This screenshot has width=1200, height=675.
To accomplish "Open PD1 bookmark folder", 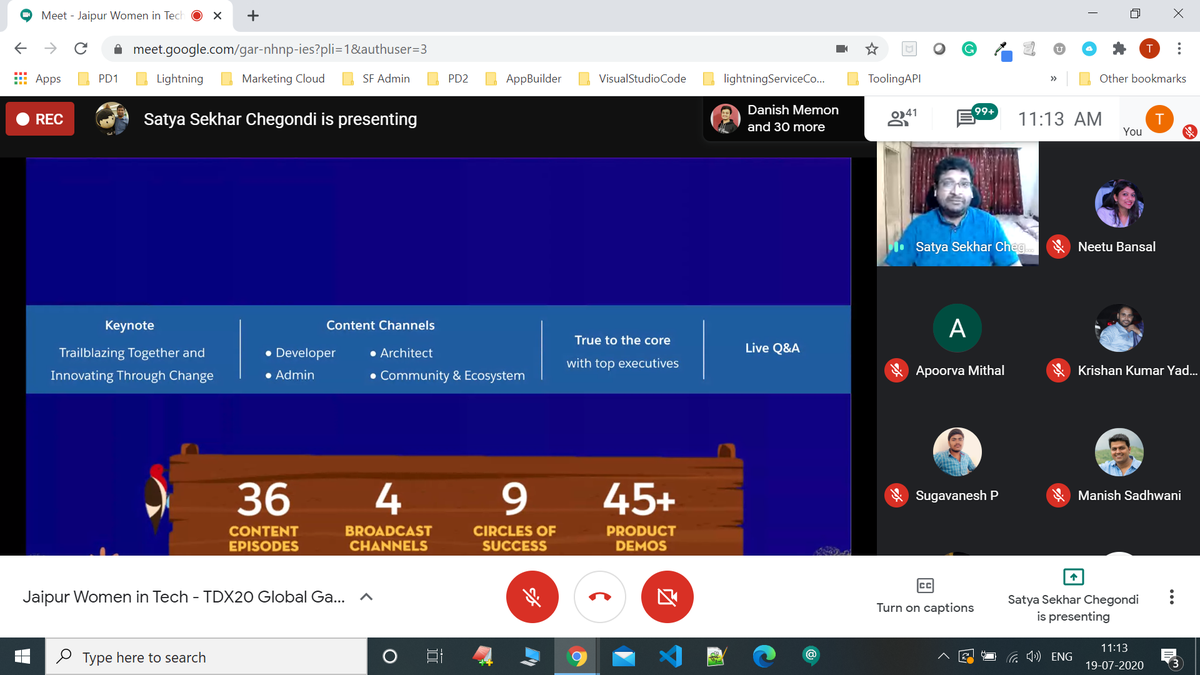I will 99,78.
